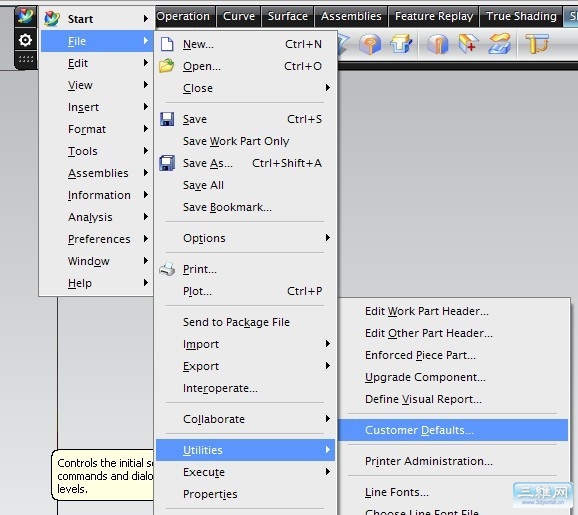578x515 pixels.
Task: Open the Assemblies menu in left list
Action: tap(97, 173)
